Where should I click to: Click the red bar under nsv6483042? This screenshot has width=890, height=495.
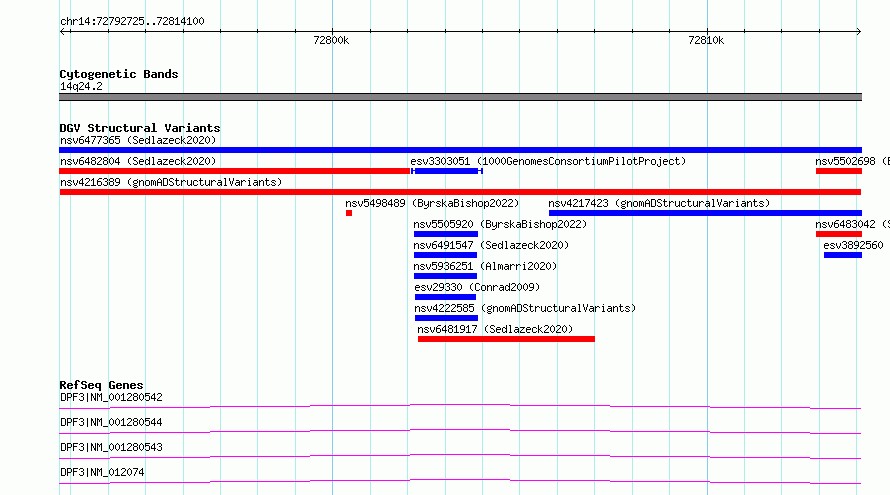click(839, 234)
